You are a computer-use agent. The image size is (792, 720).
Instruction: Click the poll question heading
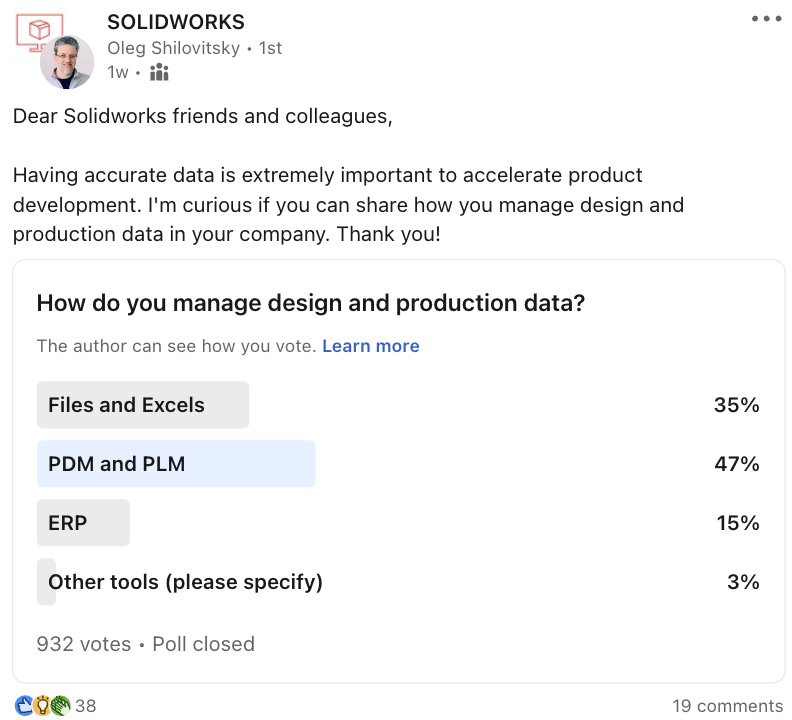click(310, 303)
